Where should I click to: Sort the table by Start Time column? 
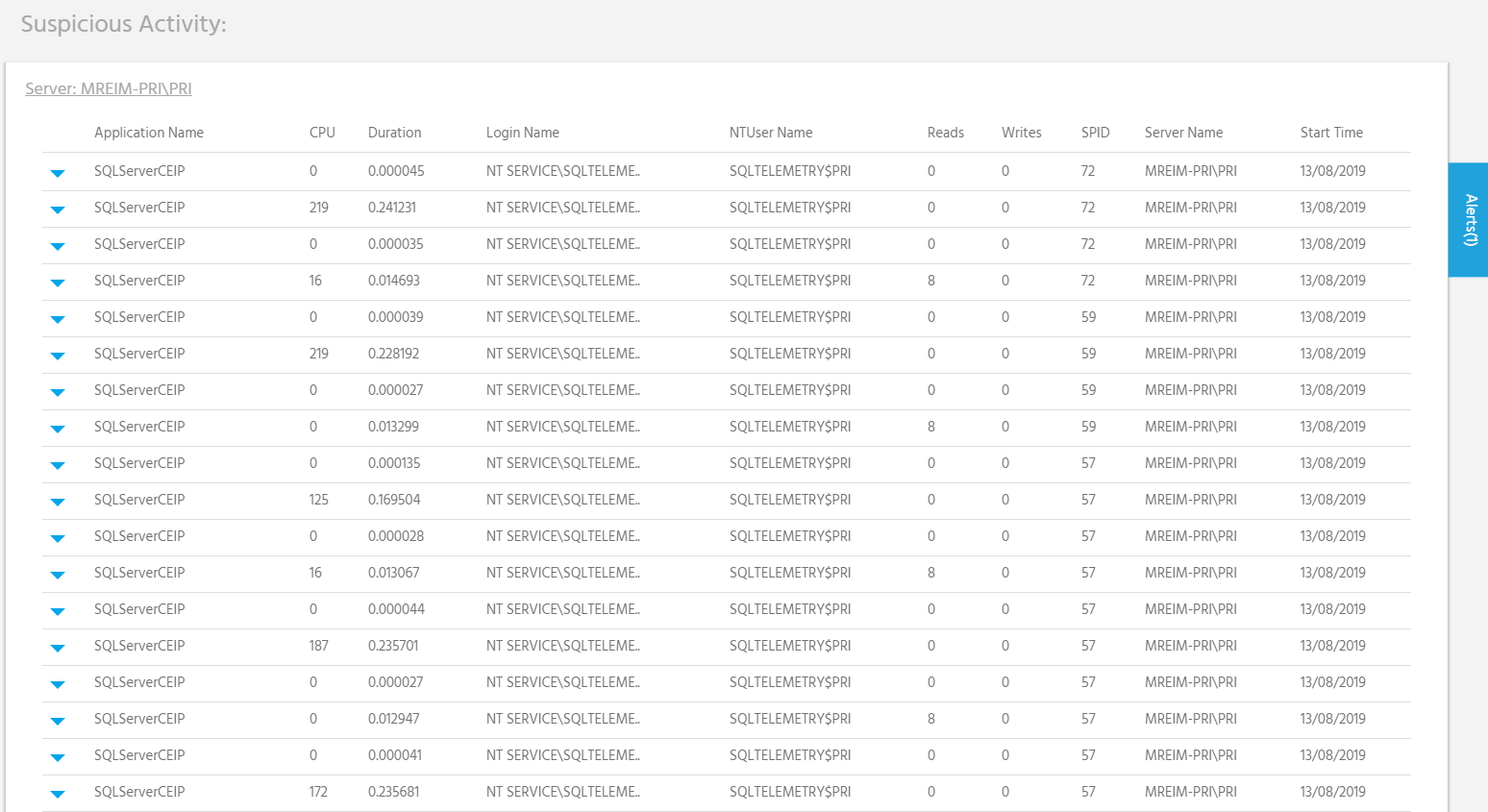1331,133
